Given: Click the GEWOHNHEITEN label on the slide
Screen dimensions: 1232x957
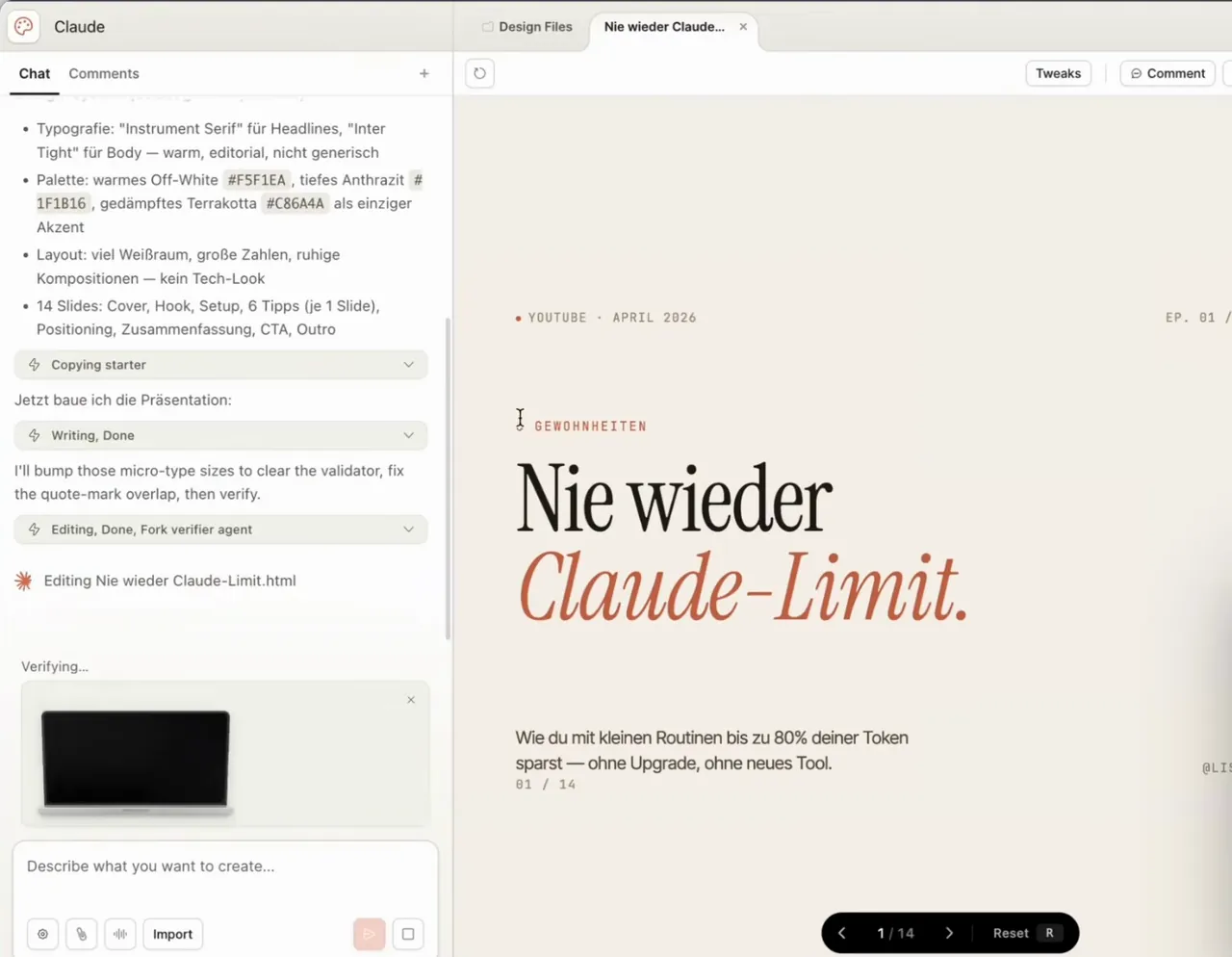Looking at the screenshot, I should pyautogui.click(x=591, y=427).
